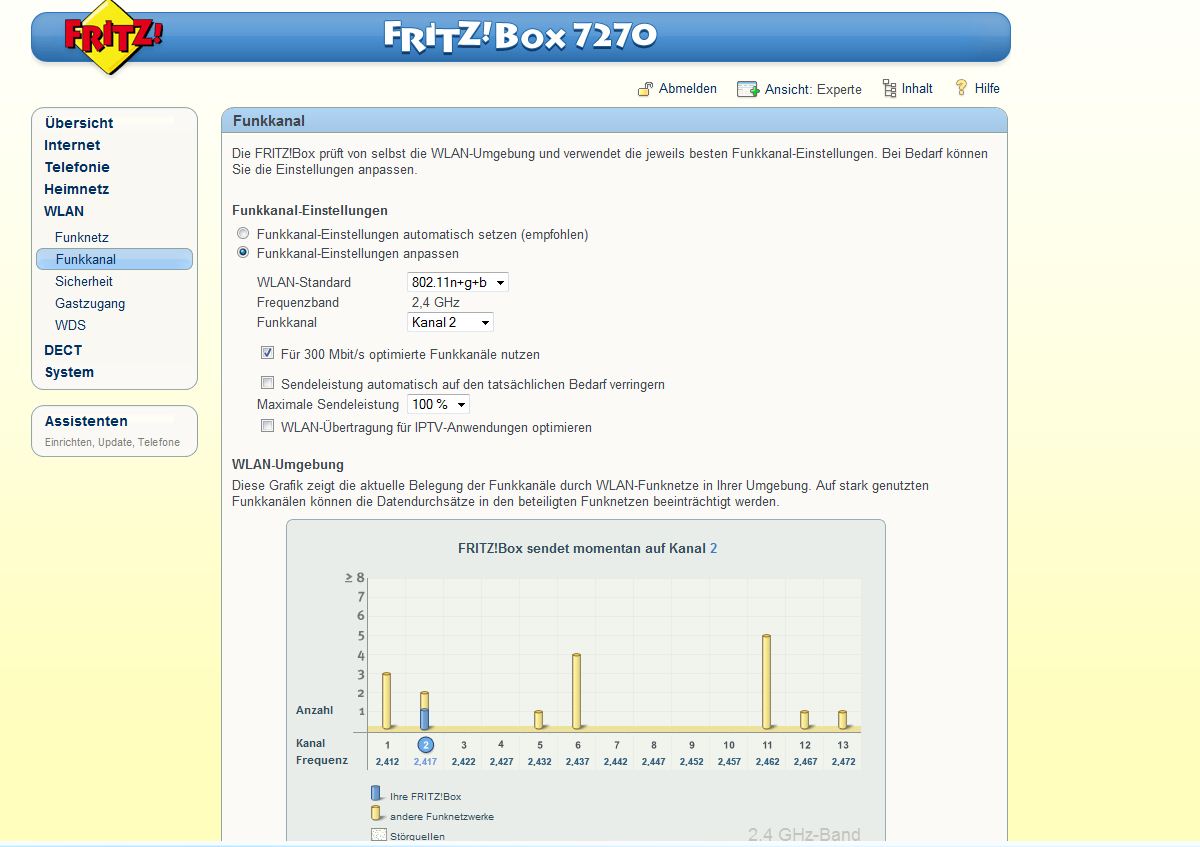Click the Abmelden link
Screen dimensions: 1200x847
tap(688, 89)
